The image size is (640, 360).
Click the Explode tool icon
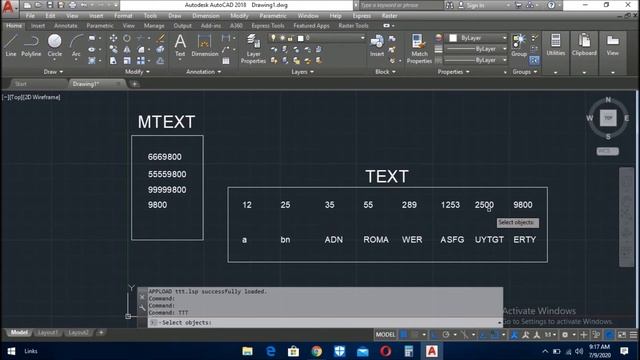(x=161, y=49)
